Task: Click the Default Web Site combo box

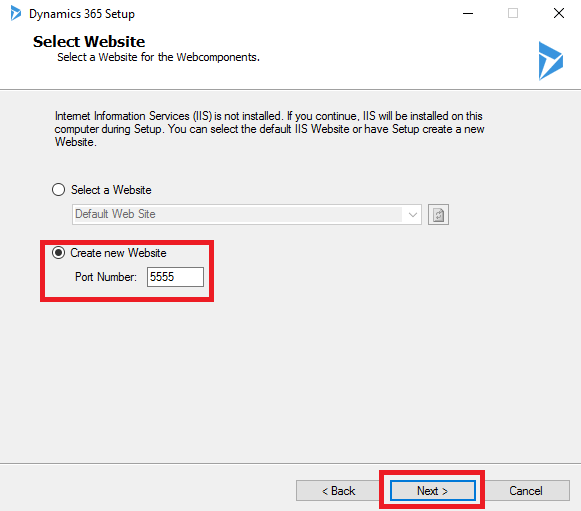Action: point(247,215)
